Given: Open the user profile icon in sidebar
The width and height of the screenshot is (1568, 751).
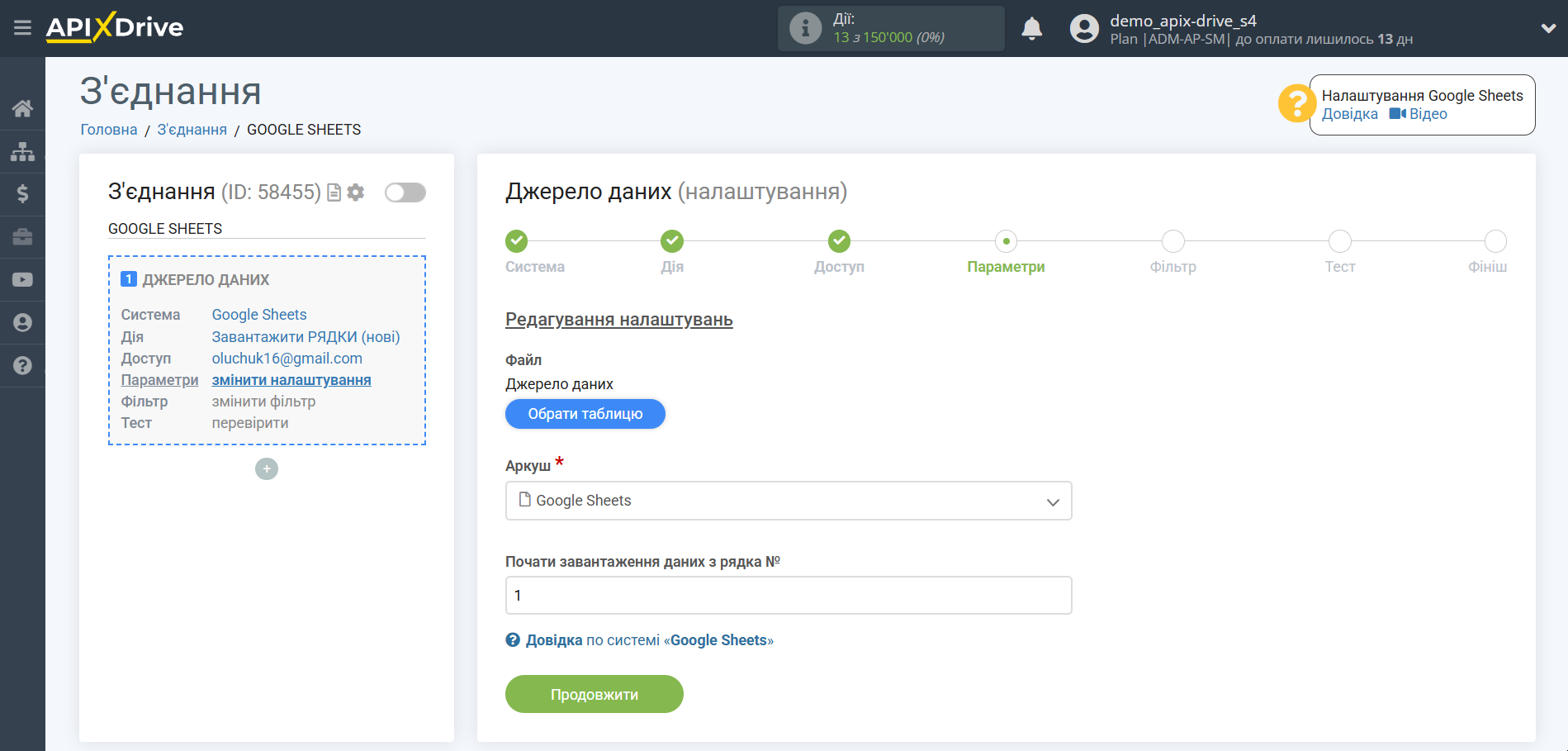Looking at the screenshot, I should coord(22,323).
